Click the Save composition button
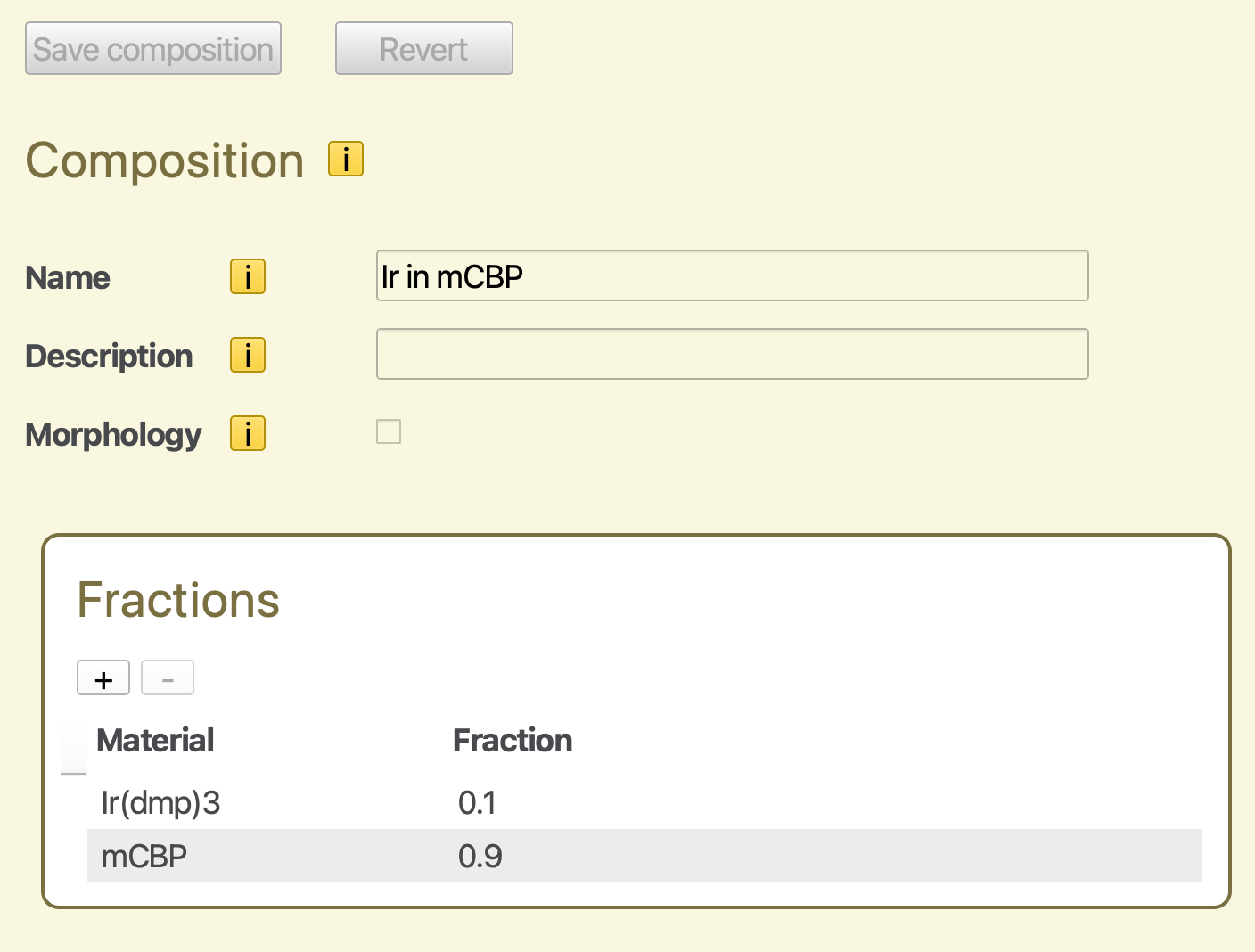This screenshot has width=1255, height=952. (x=153, y=49)
